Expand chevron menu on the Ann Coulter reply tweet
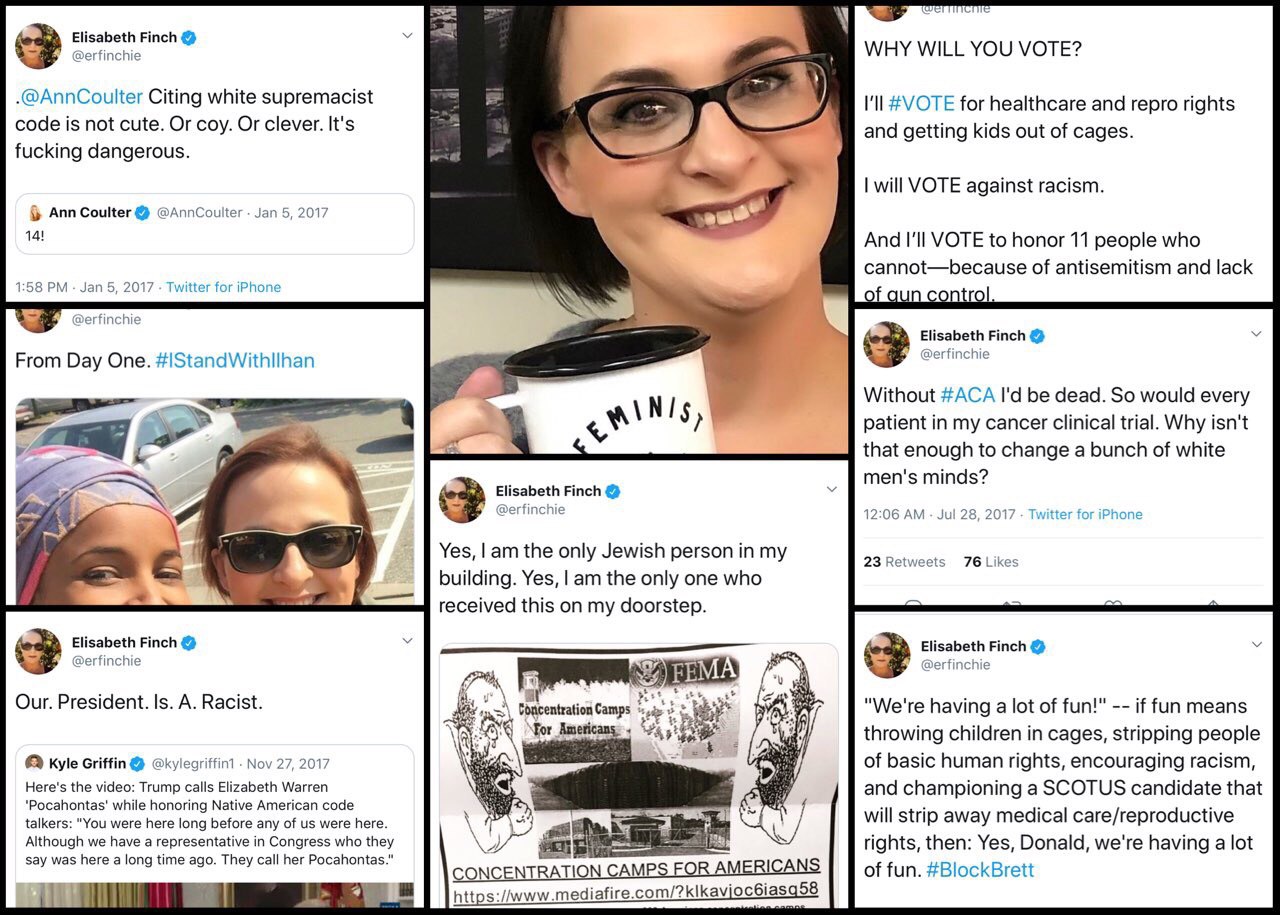This screenshot has width=1280, height=915. pos(407,36)
